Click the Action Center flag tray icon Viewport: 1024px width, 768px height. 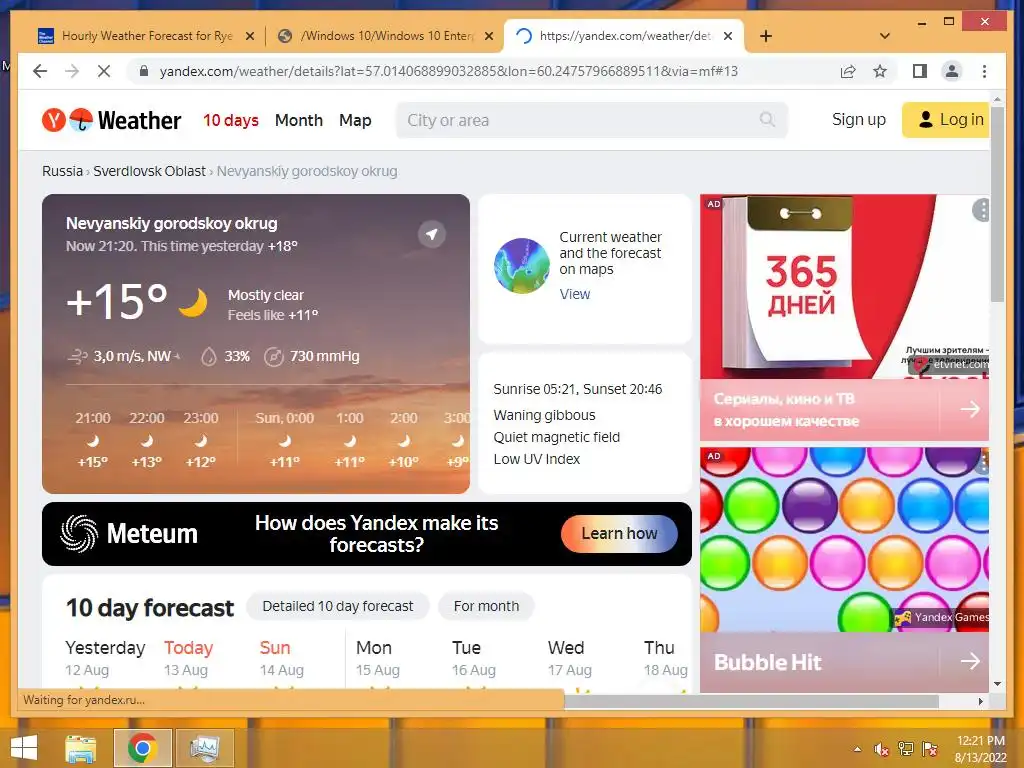pos(930,749)
